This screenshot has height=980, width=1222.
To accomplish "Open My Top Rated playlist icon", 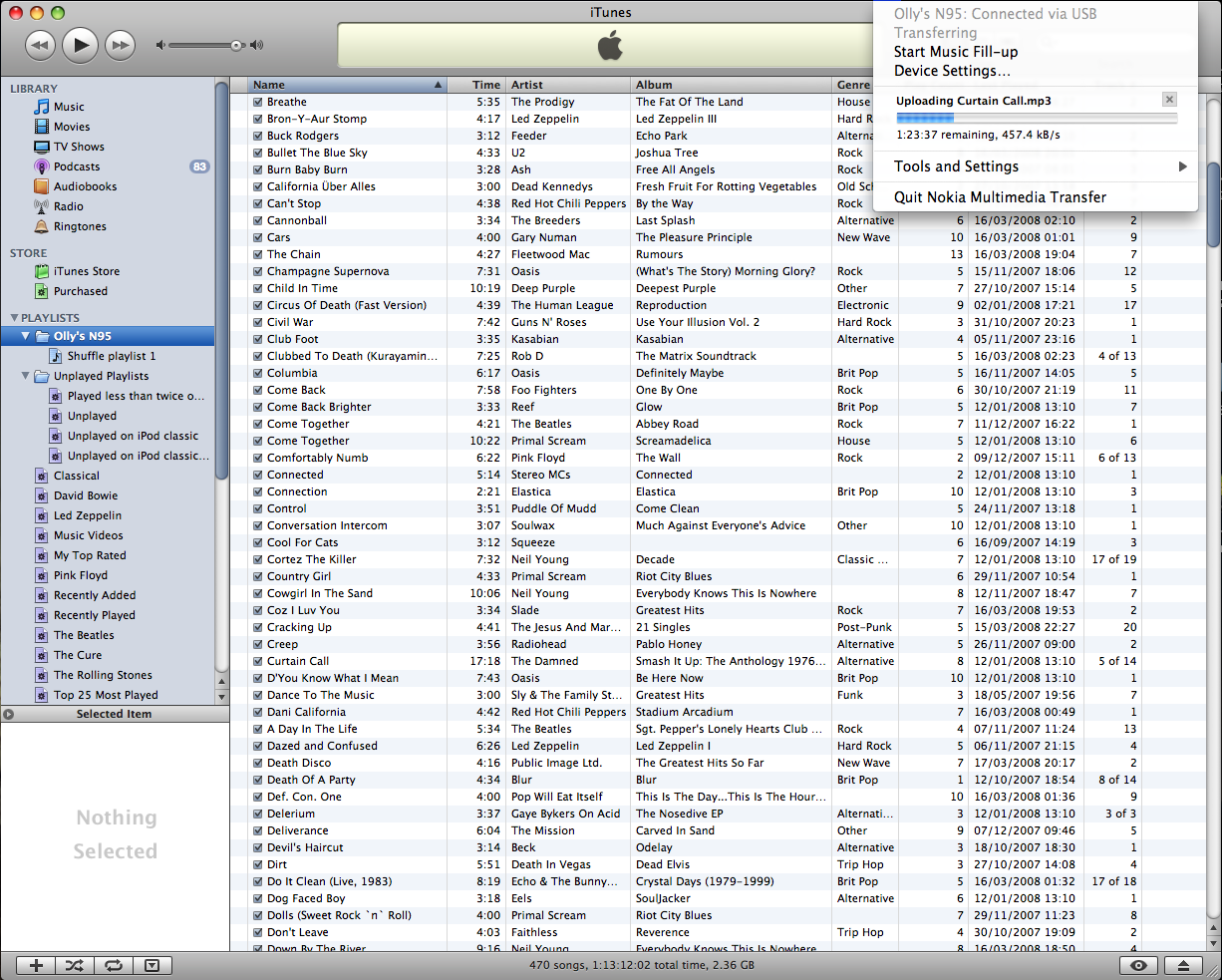I will 41,555.
